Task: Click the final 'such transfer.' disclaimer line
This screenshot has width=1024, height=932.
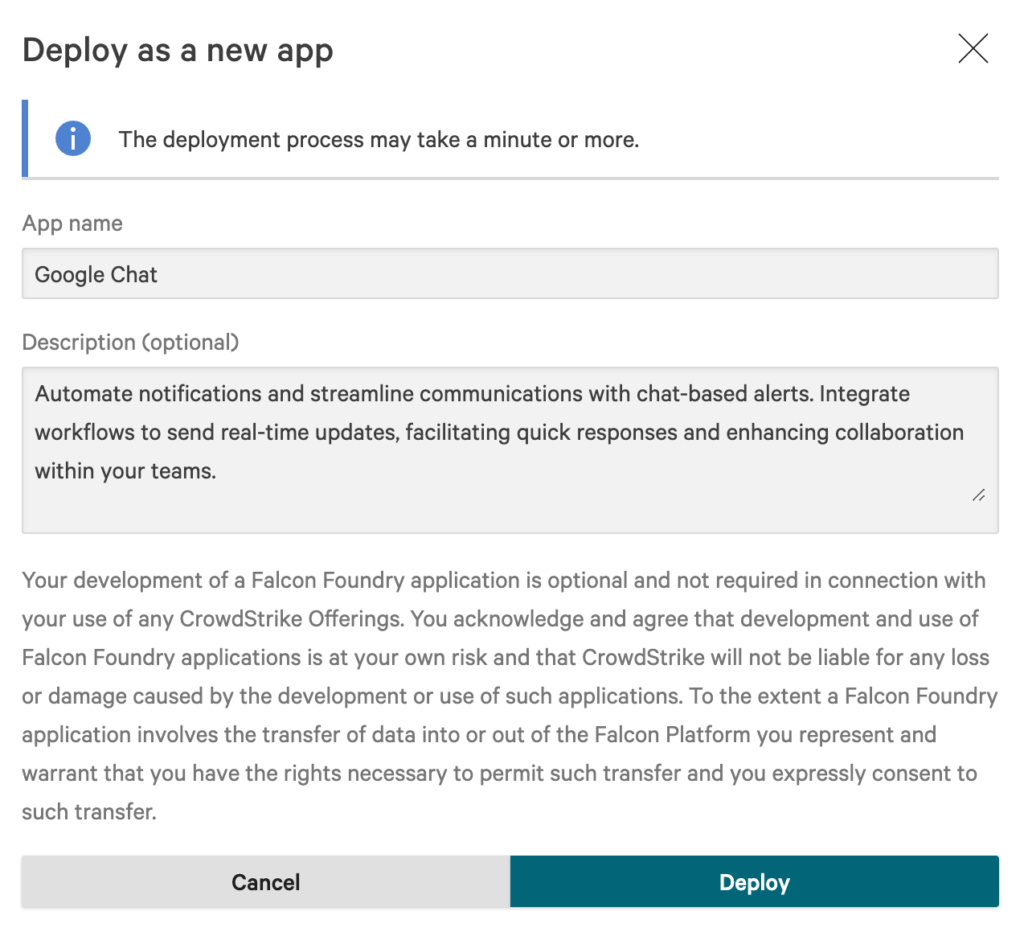Action: click(89, 812)
